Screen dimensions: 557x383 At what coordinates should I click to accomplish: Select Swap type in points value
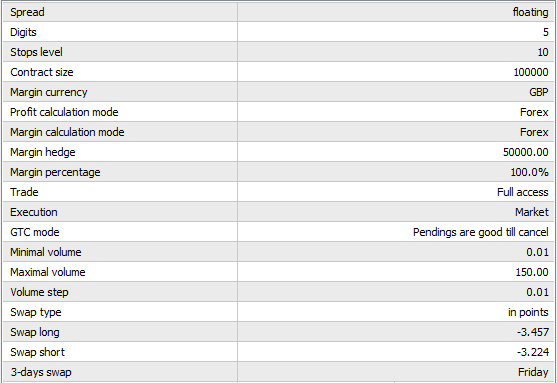(x=528, y=312)
